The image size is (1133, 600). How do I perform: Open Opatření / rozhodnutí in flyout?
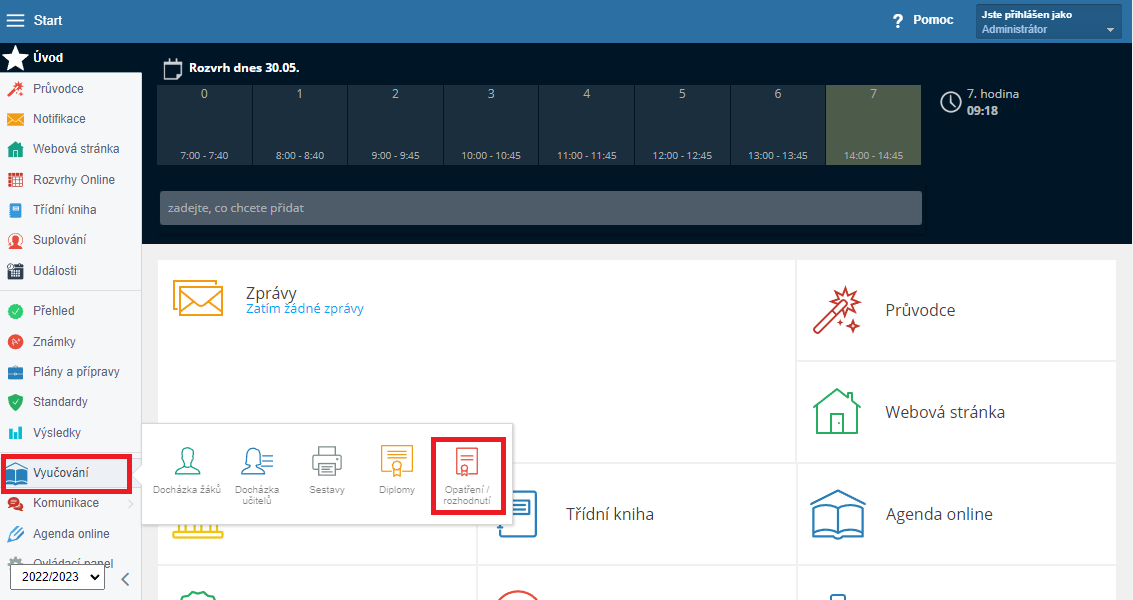(x=468, y=475)
